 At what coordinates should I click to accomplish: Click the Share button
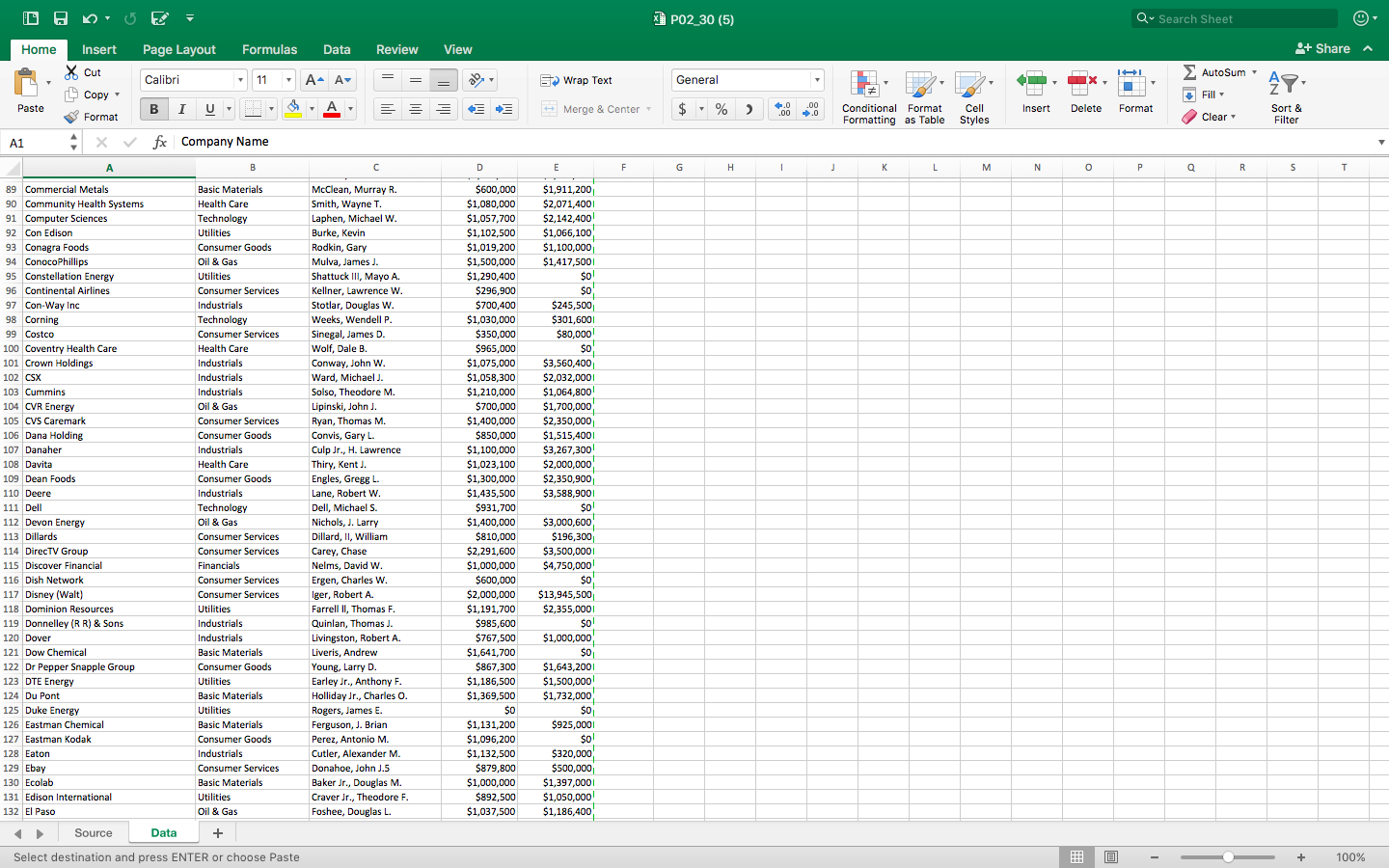1322,48
